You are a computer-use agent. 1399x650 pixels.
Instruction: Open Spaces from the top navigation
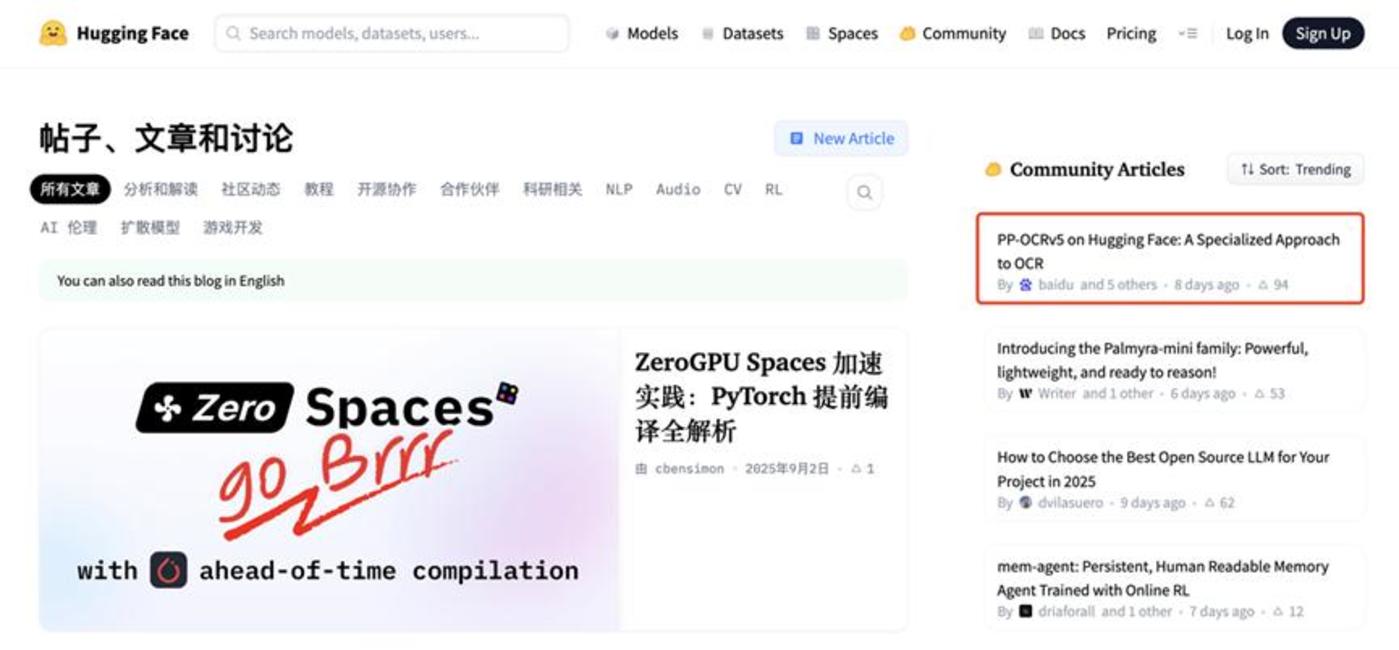842,33
